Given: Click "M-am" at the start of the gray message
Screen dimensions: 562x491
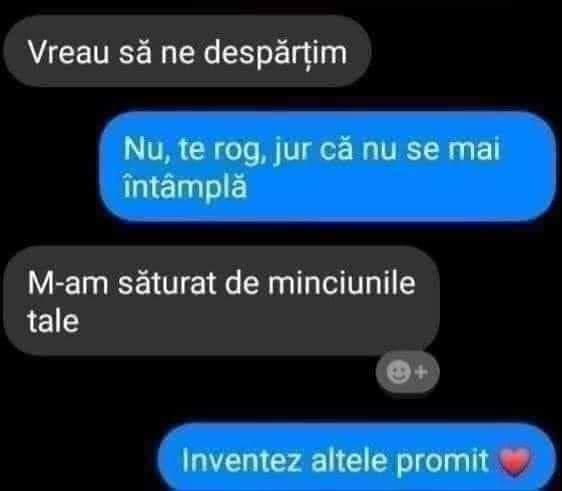Looking at the screenshot, I should click(68, 283).
